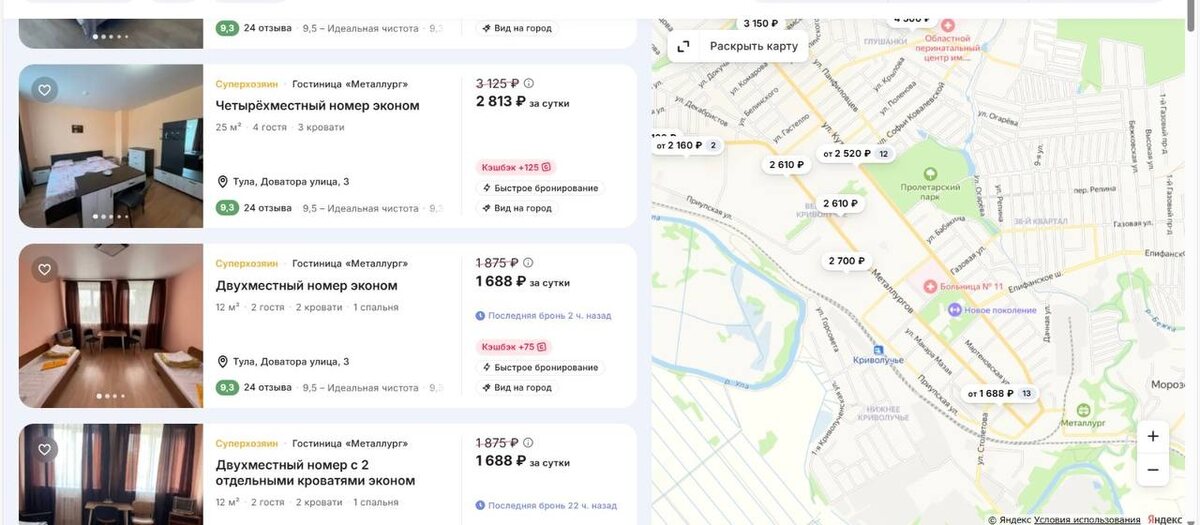
Task: Open 24 отзыва on Четырёхместный номер card
Action: [268, 208]
